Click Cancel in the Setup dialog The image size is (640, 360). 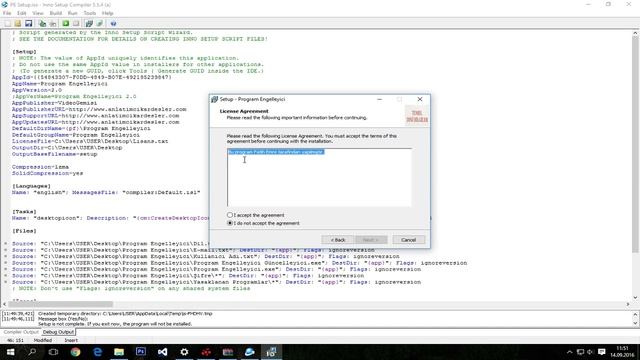pyautogui.click(x=409, y=240)
